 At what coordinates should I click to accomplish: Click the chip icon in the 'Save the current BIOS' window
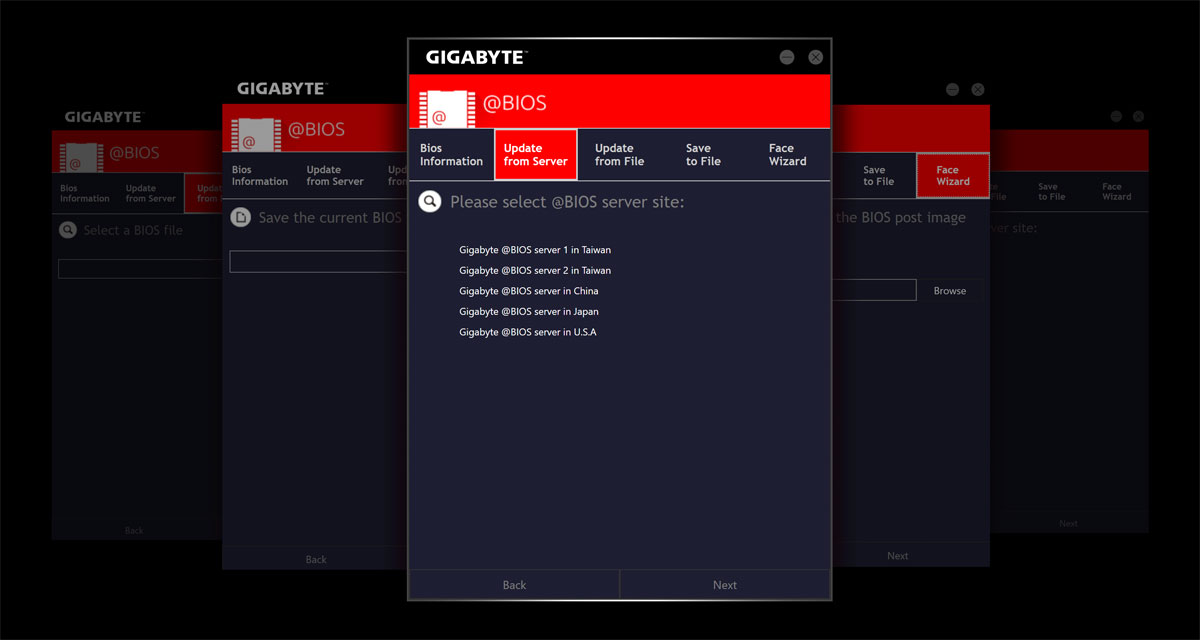tap(254, 134)
